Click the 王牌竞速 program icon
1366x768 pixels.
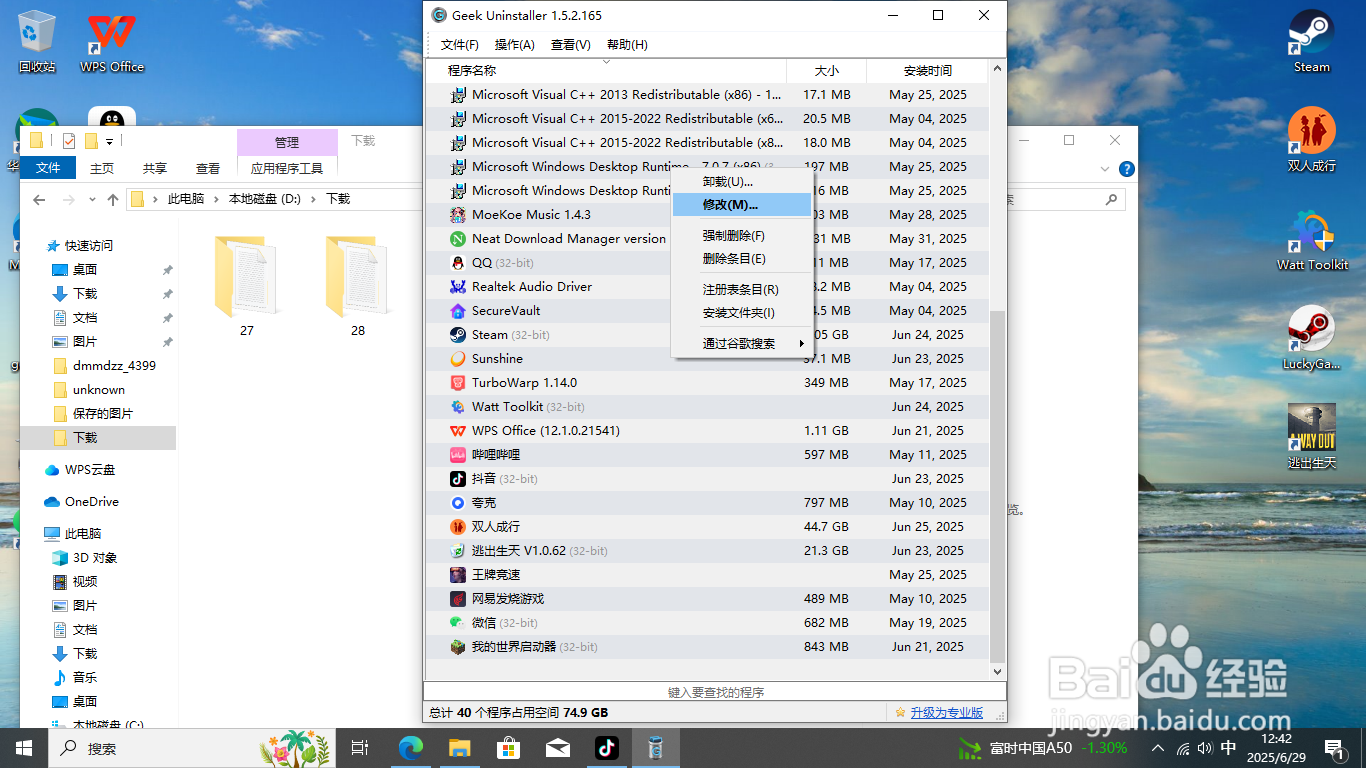(457, 575)
